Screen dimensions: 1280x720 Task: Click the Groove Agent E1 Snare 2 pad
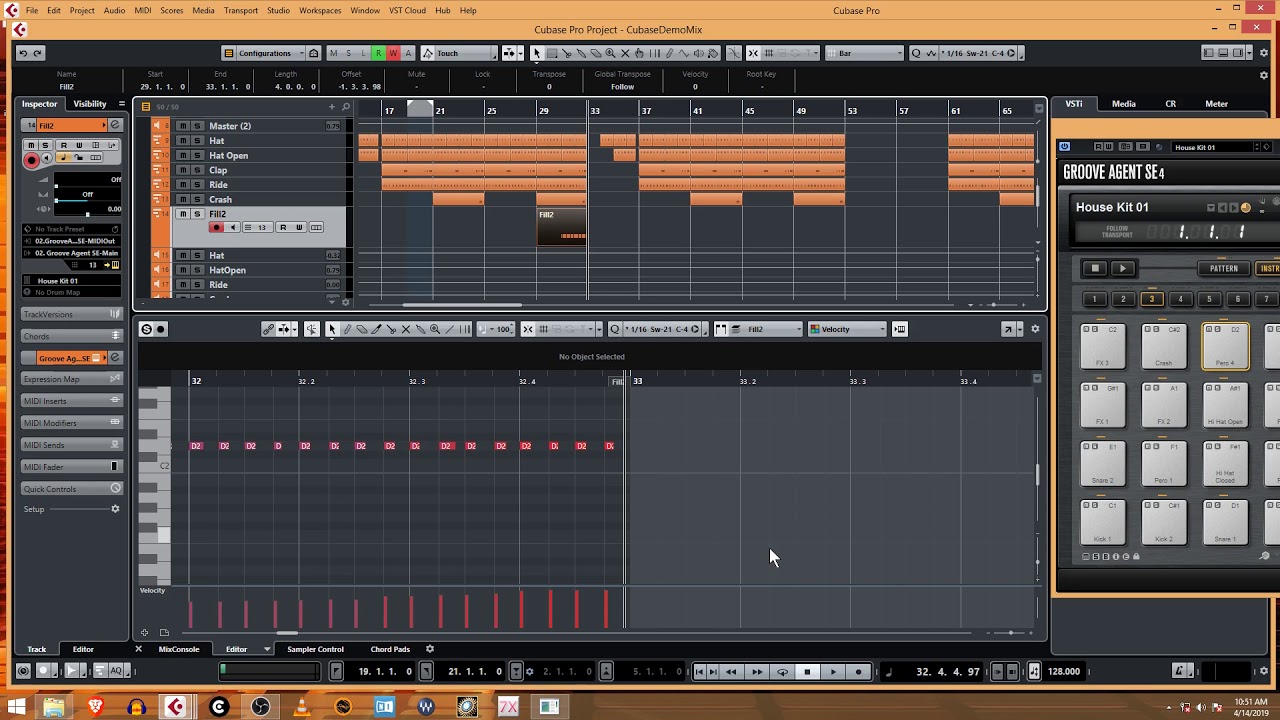click(1102, 464)
